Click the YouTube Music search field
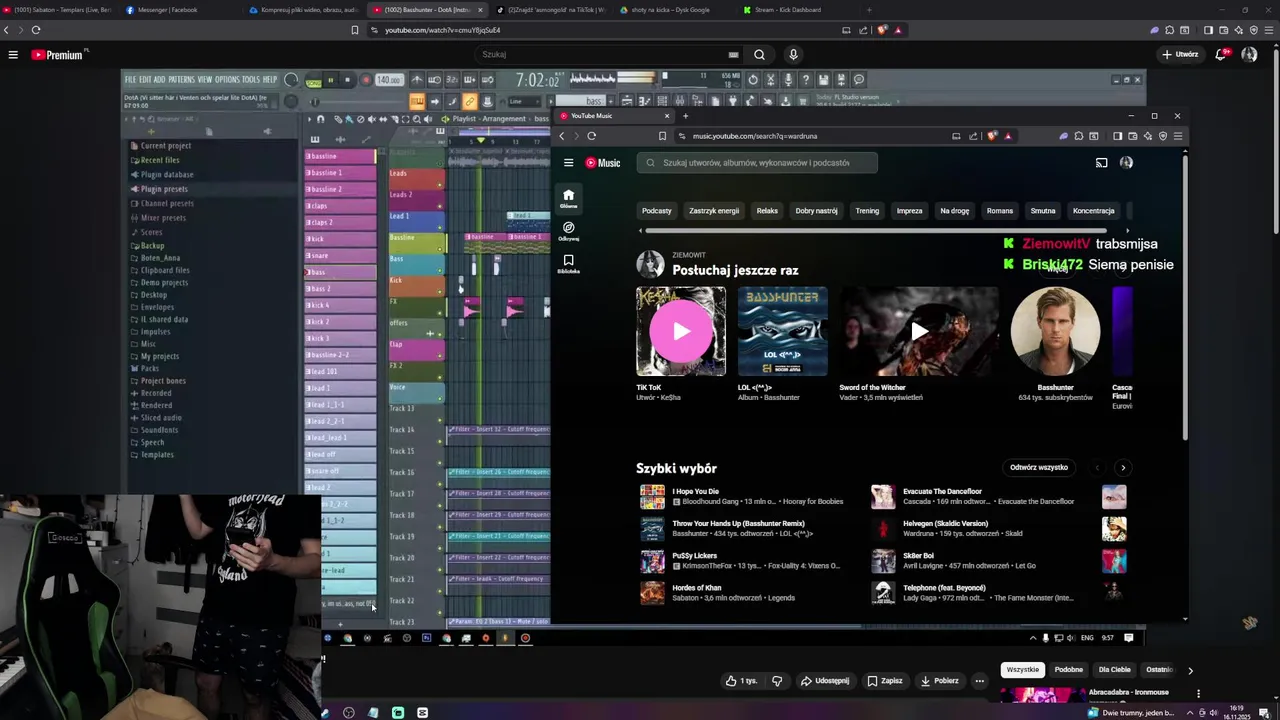The height and width of the screenshot is (720, 1280). tap(757, 163)
